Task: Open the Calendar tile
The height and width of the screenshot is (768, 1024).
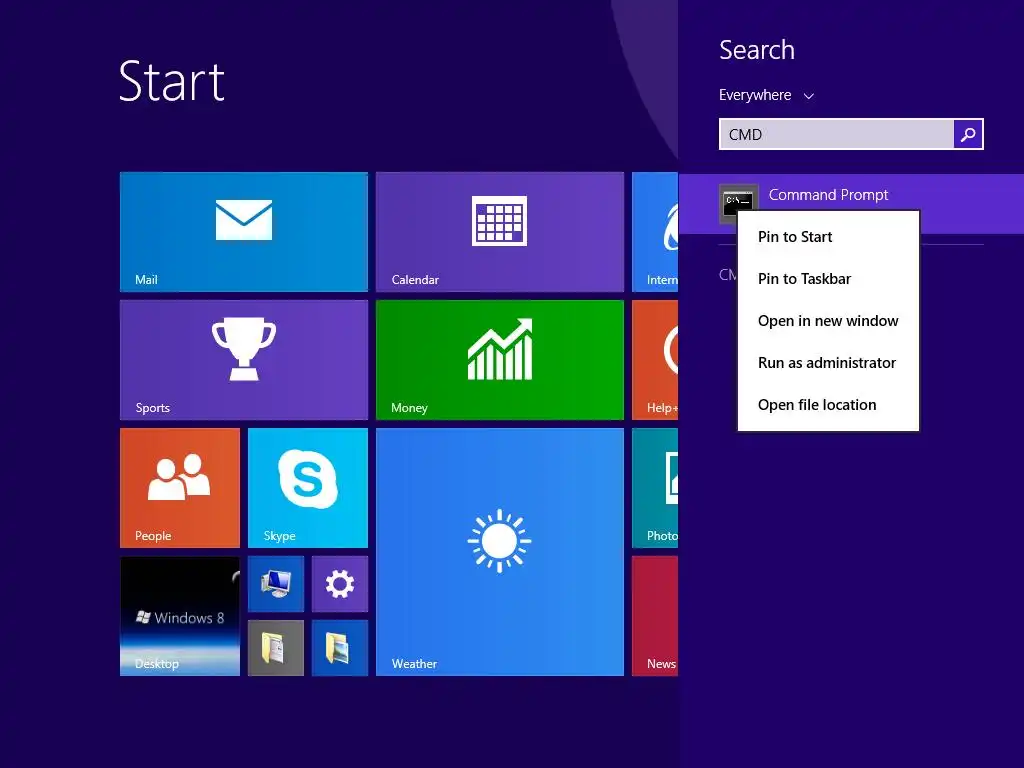Action: (500, 232)
